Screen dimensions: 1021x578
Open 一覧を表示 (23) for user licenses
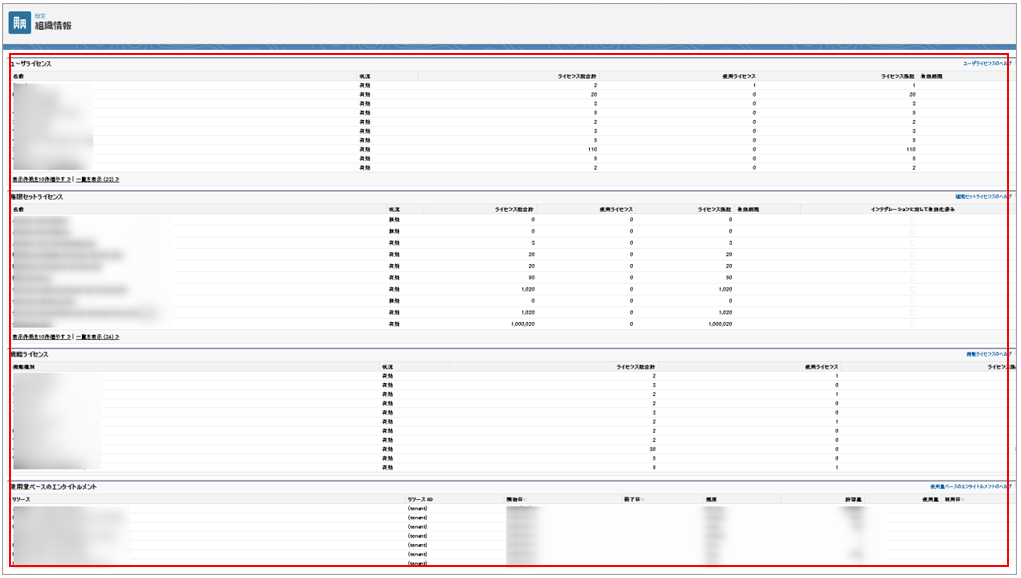[x=97, y=179]
